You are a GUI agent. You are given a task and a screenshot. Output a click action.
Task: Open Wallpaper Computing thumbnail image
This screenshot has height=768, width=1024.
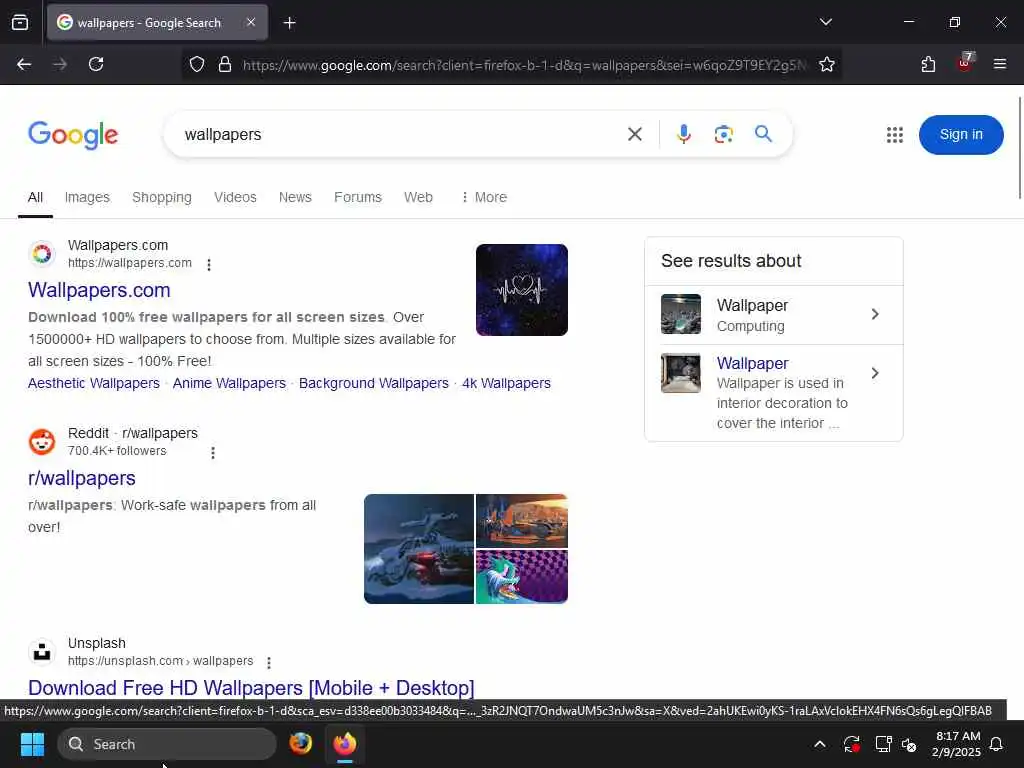coord(680,314)
